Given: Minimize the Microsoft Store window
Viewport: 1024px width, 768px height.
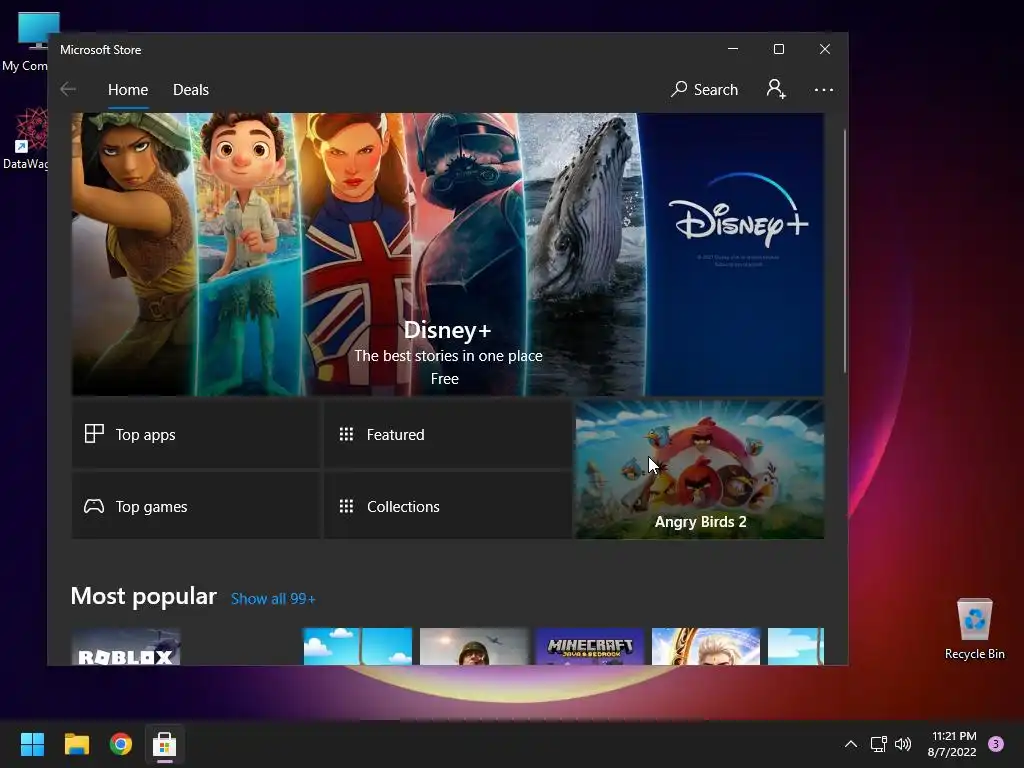Looking at the screenshot, I should 733,49.
